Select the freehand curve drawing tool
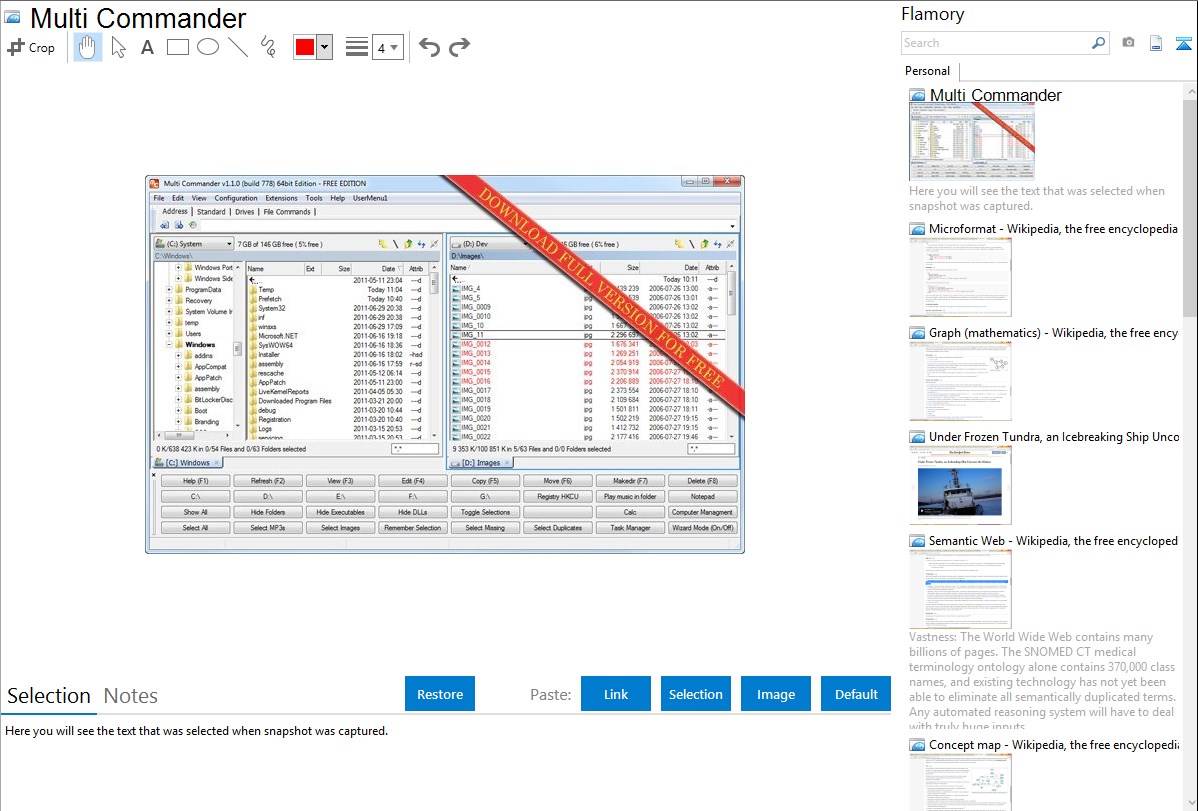 pos(268,47)
